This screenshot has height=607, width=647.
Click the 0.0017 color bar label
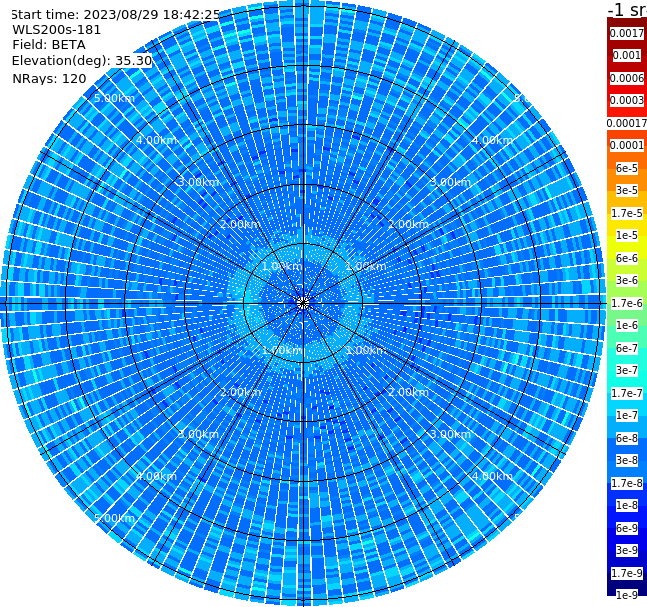[x=627, y=33]
